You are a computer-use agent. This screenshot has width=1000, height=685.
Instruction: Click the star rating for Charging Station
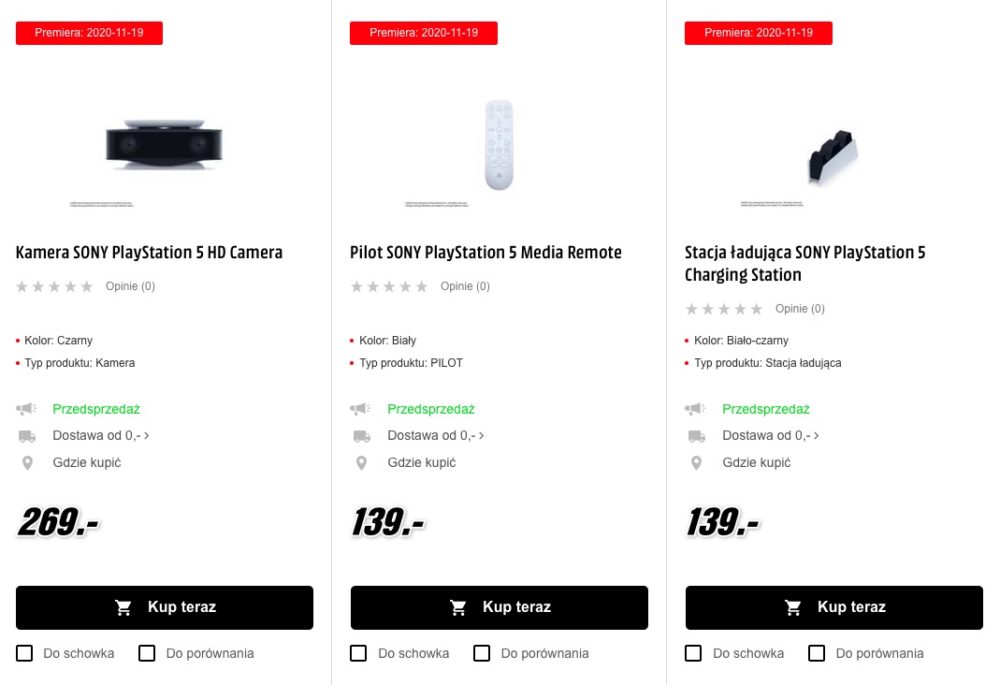pyautogui.click(x=724, y=309)
